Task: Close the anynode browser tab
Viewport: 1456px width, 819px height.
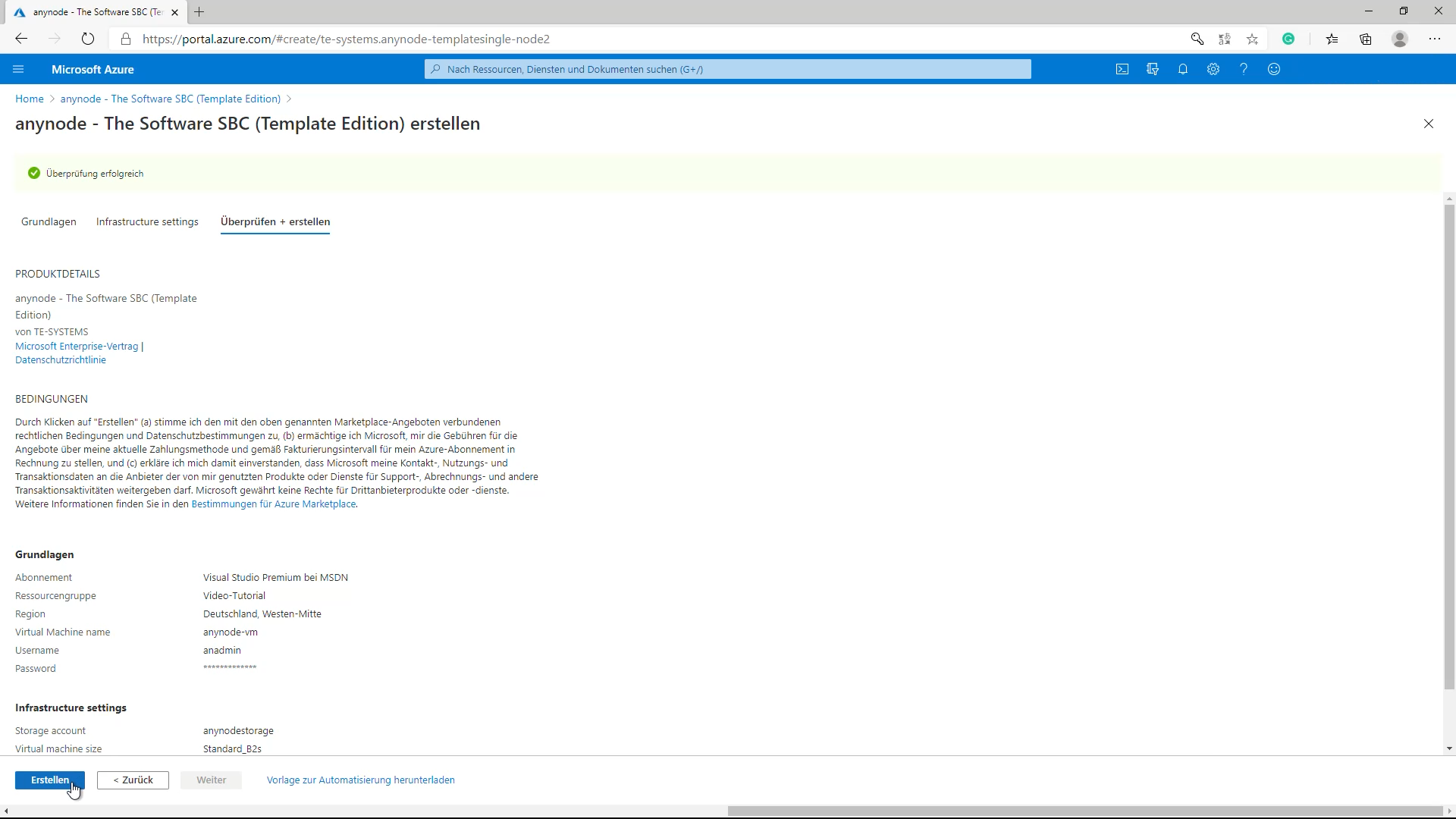Action: [x=174, y=12]
